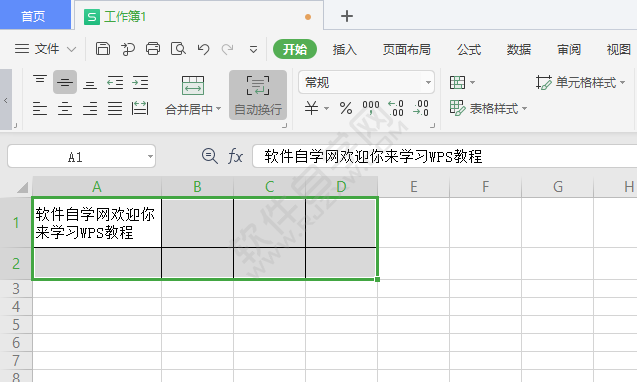Decrease indent of cell text

pos(115,82)
